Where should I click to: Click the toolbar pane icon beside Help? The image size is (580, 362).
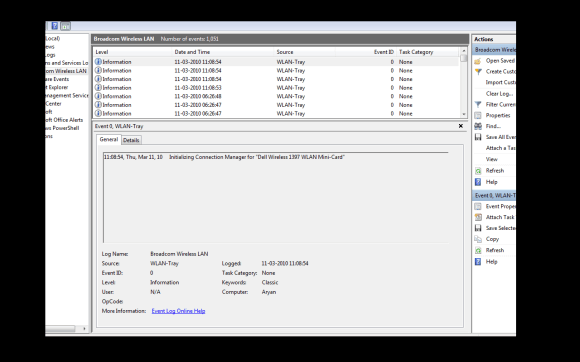(x=65, y=26)
